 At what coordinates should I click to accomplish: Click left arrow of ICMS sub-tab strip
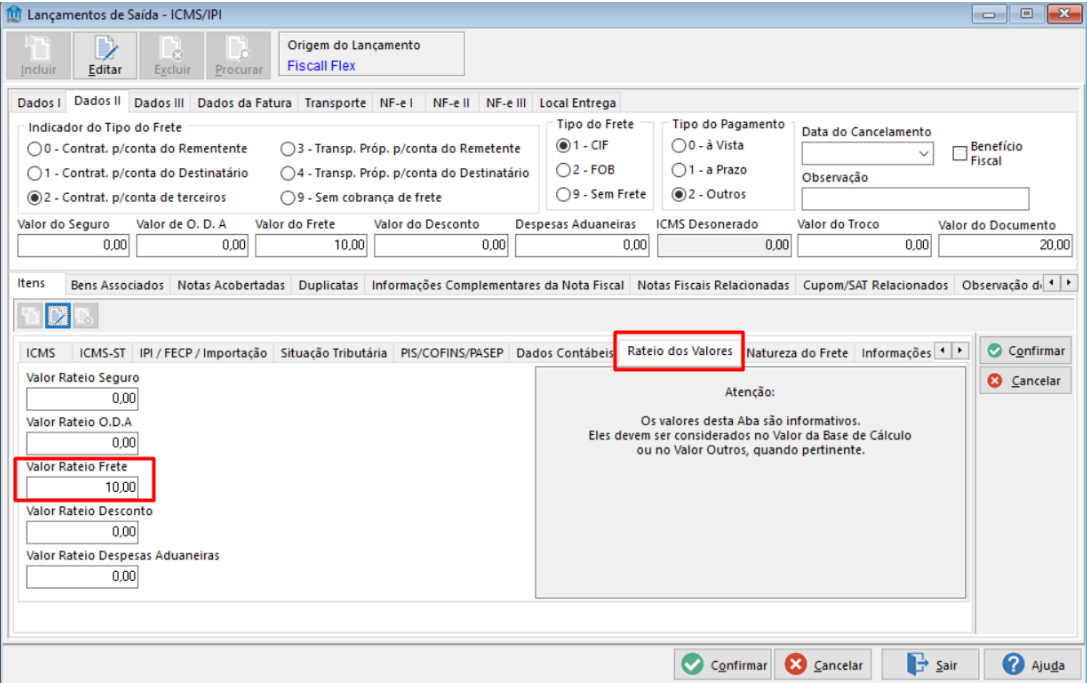pos(943,351)
